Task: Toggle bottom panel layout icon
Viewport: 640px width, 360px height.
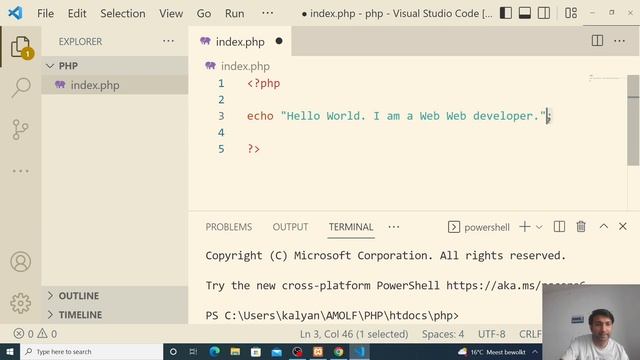Action: coord(524,13)
